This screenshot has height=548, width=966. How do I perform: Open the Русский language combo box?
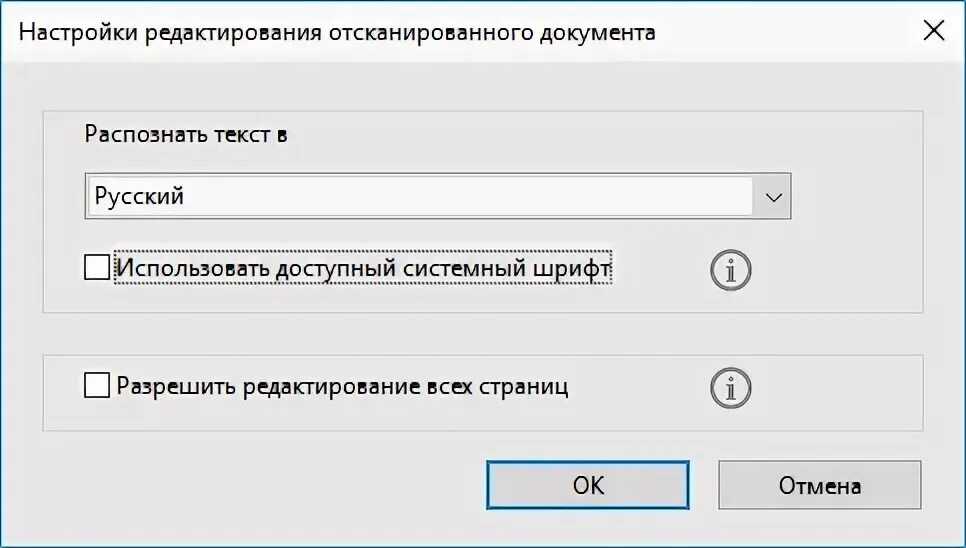click(437, 196)
